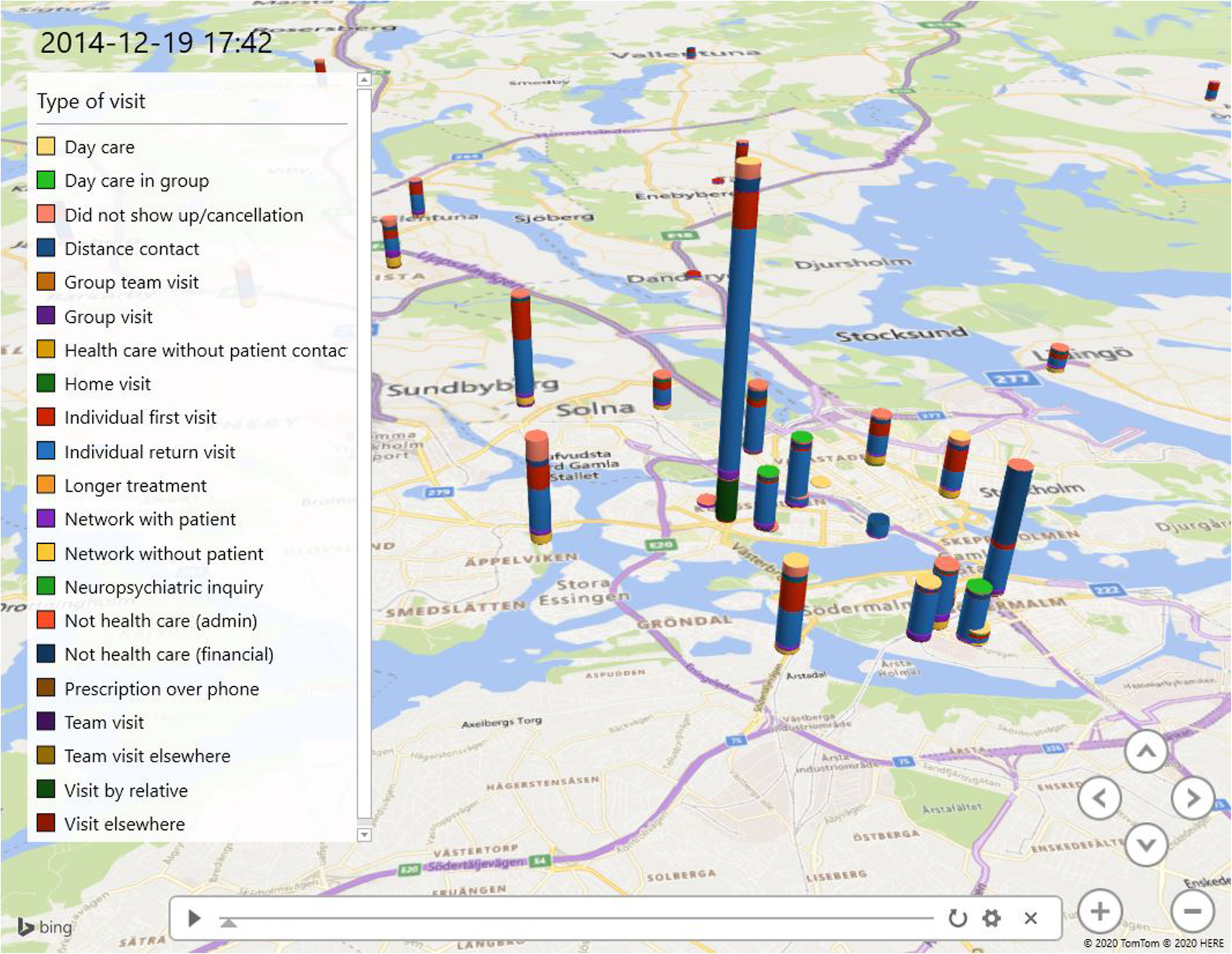Close the playback bar with X
This screenshot has height=954, width=1232.
pos(1031,918)
